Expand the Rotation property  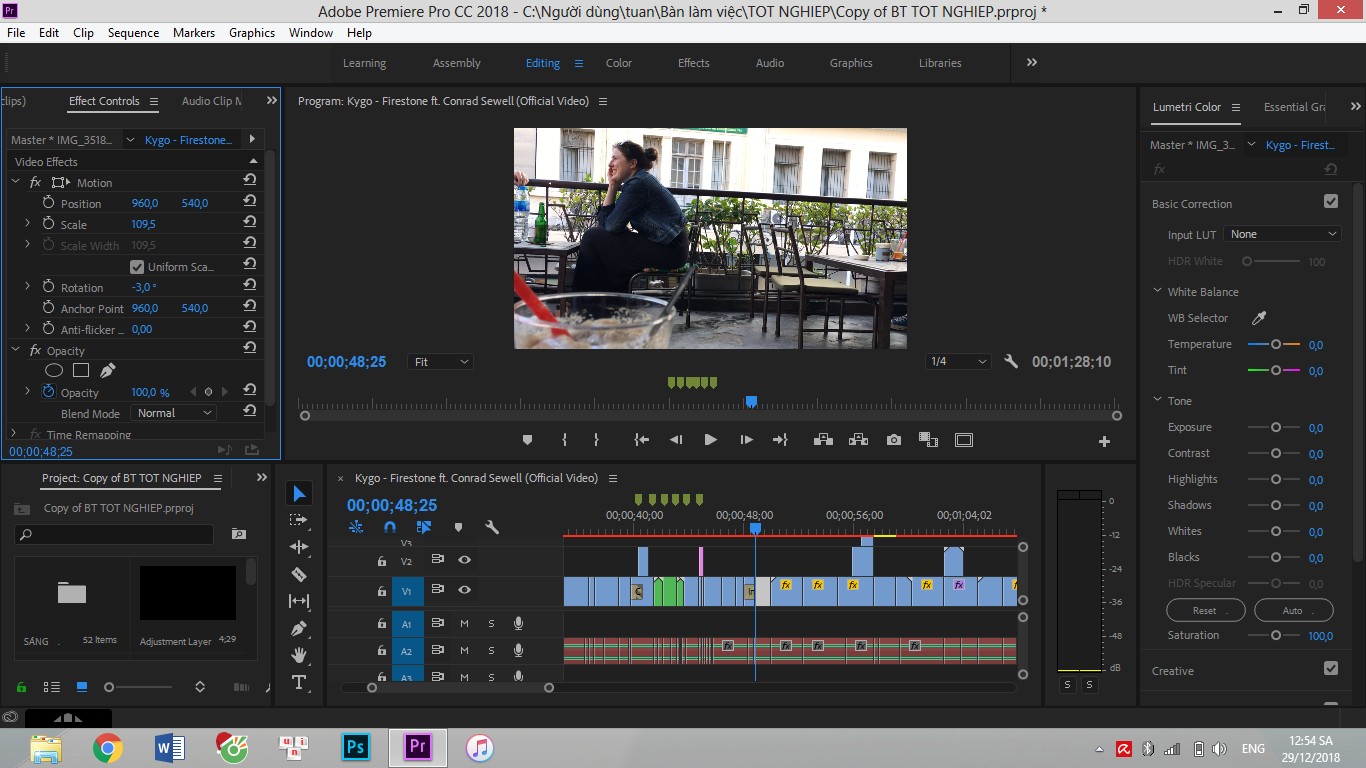point(27,287)
